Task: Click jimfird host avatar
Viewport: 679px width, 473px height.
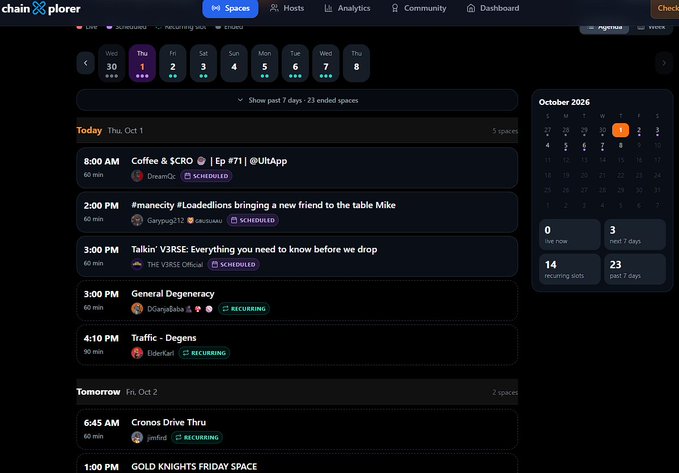Action: click(137, 437)
